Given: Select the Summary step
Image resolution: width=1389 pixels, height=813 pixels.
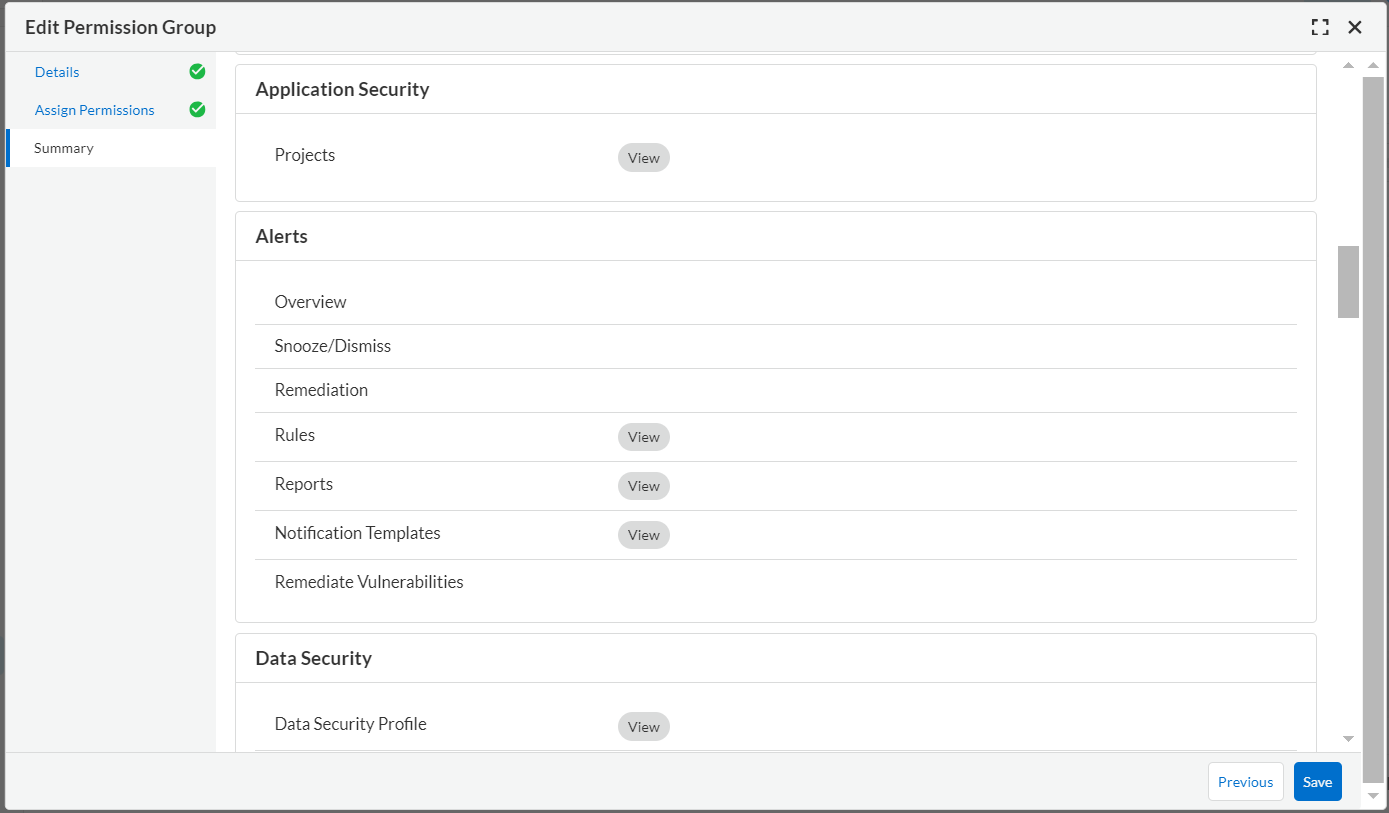Looking at the screenshot, I should coord(64,148).
